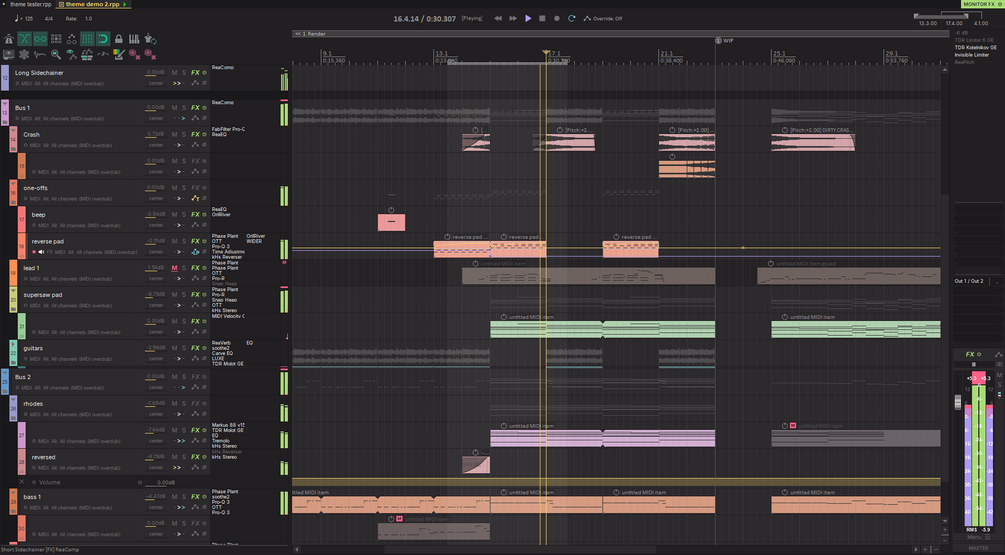The width and height of the screenshot is (1005, 555).
Task: Click the automation envelope icon on reverse pad
Action: (x=195, y=252)
